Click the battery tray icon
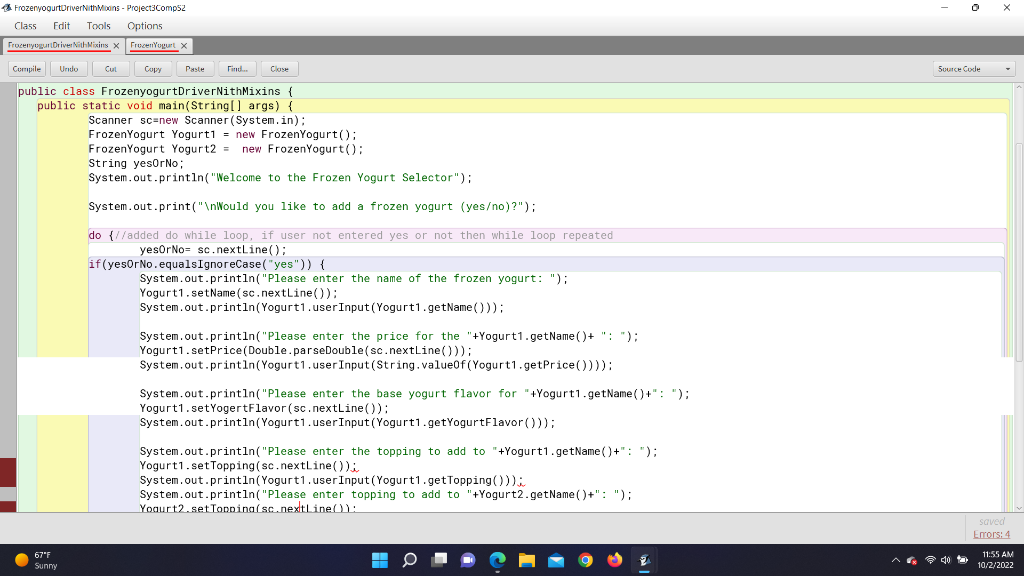This screenshot has width=1024, height=576. coord(963,560)
